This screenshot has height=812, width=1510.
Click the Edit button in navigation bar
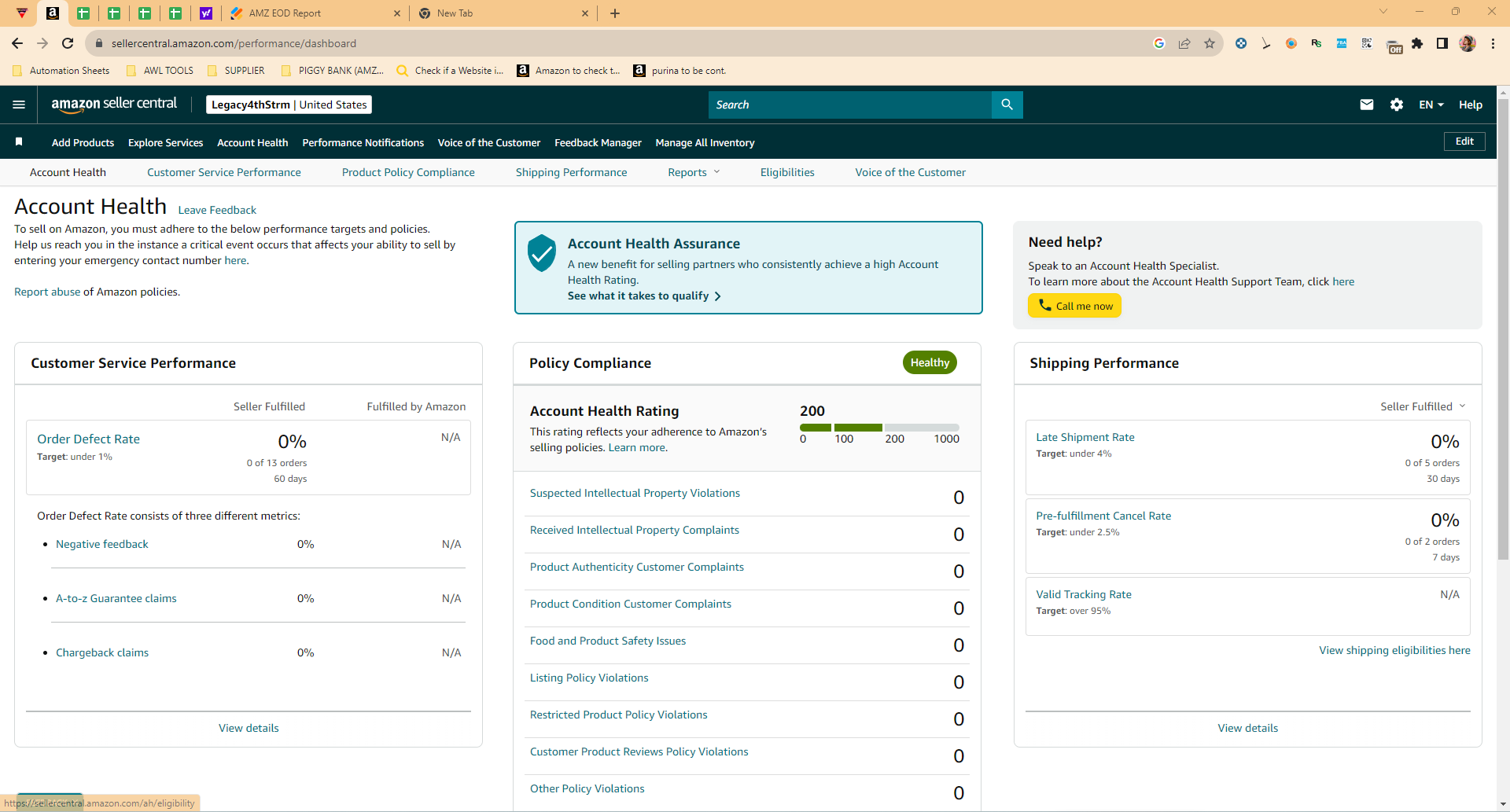pyautogui.click(x=1464, y=141)
